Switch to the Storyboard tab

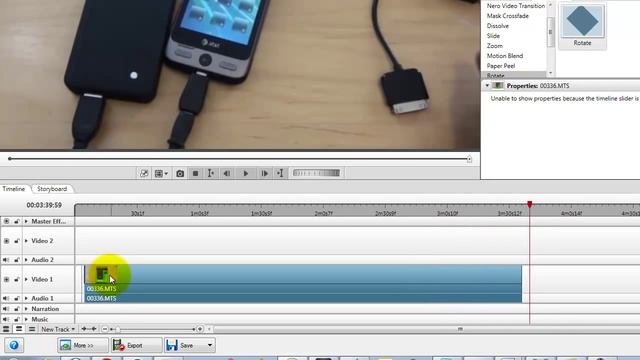point(52,189)
